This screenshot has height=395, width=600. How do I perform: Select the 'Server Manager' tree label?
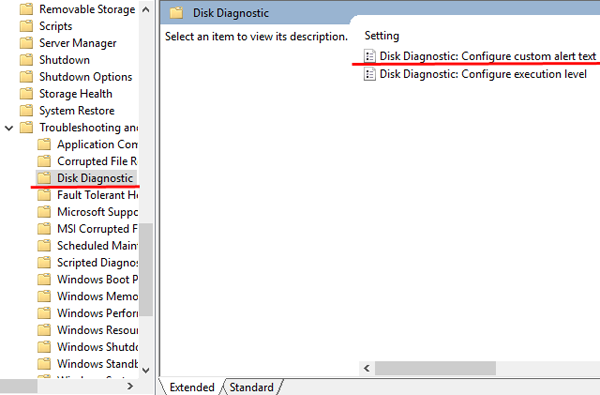pyautogui.click(x=78, y=42)
